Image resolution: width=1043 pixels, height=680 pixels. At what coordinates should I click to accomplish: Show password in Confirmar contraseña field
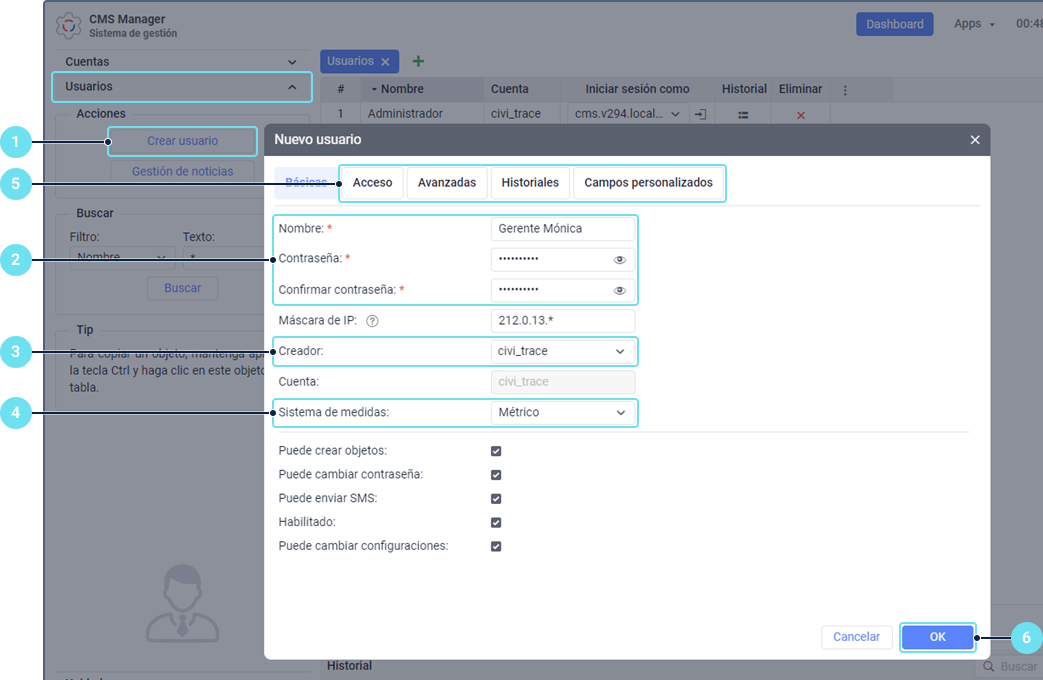(620, 291)
